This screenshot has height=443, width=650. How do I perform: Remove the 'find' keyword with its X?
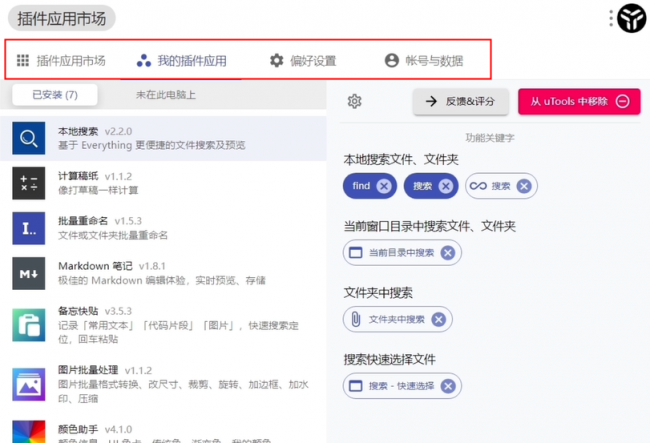[x=384, y=186]
